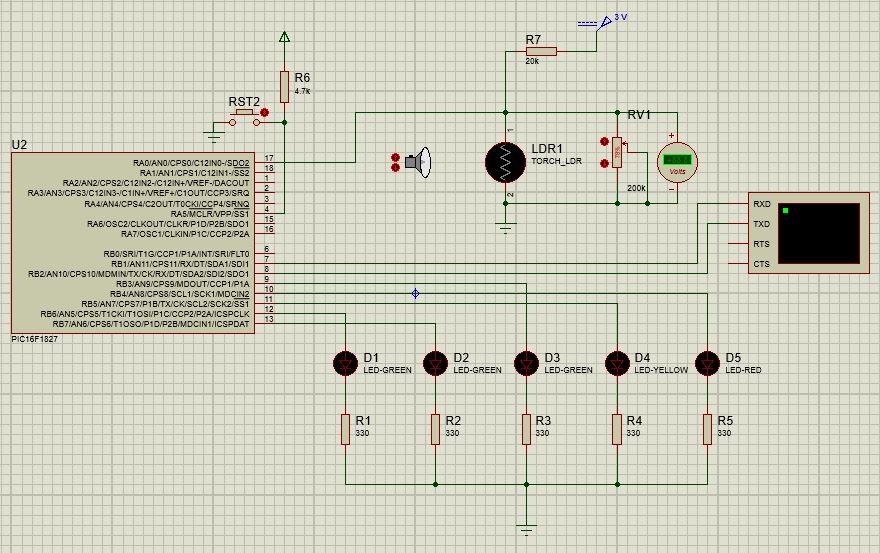
Task: Click RV1 upper red increment dot
Action: click(604, 141)
